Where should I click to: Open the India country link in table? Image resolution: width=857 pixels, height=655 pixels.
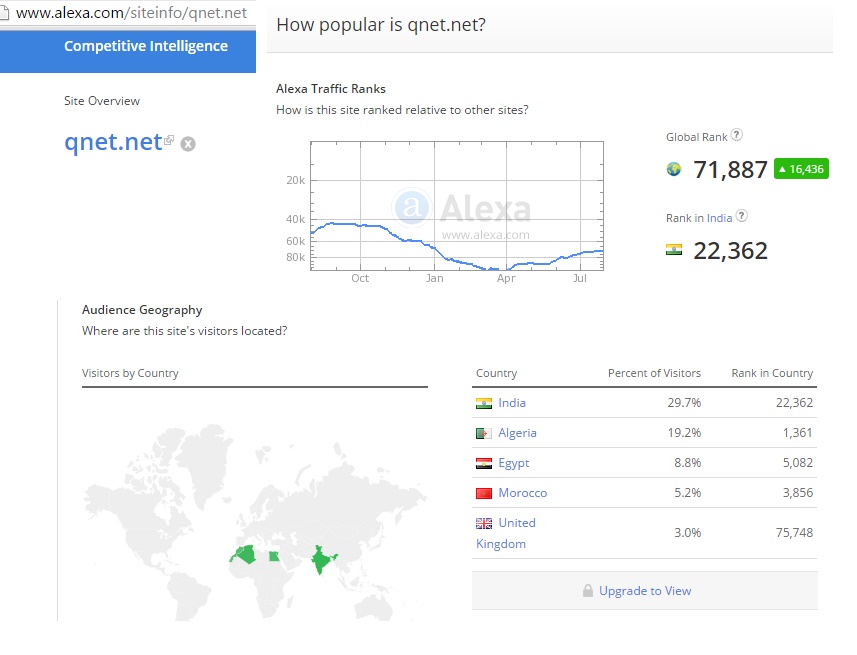512,403
